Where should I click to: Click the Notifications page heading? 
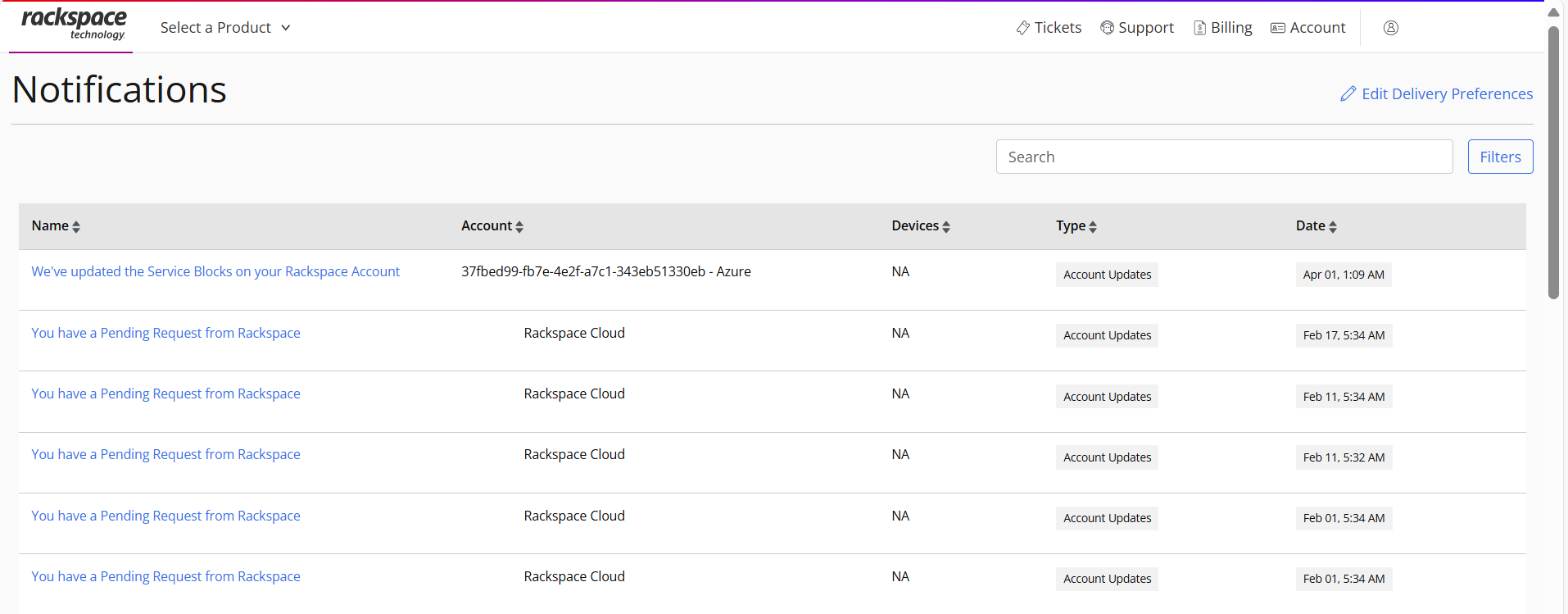[x=120, y=89]
